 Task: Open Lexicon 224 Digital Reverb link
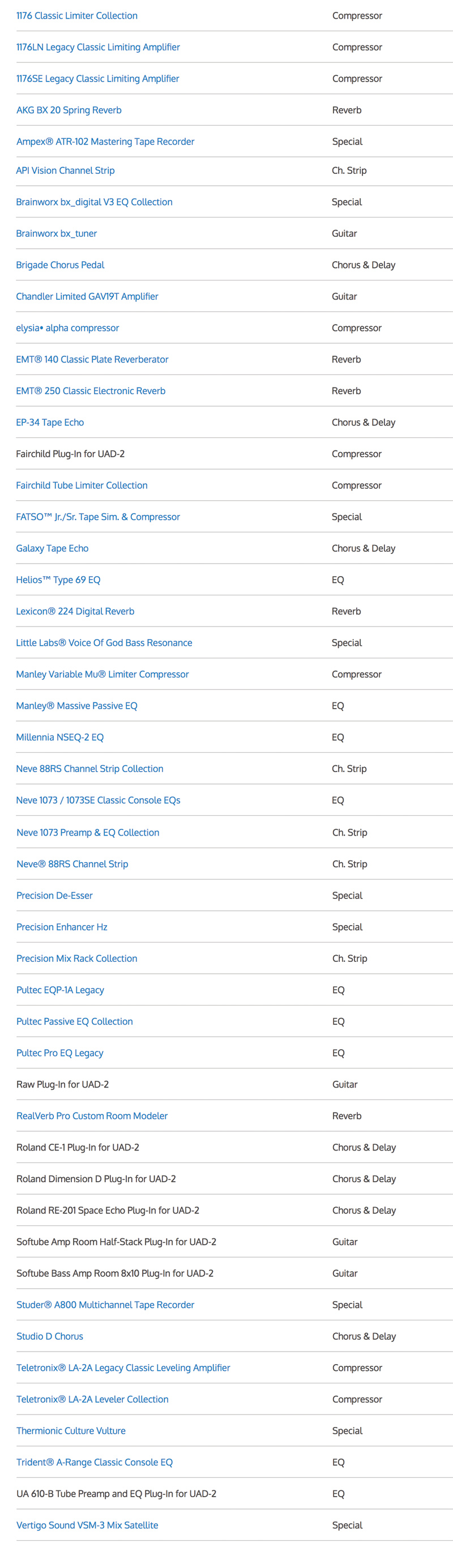[75, 611]
